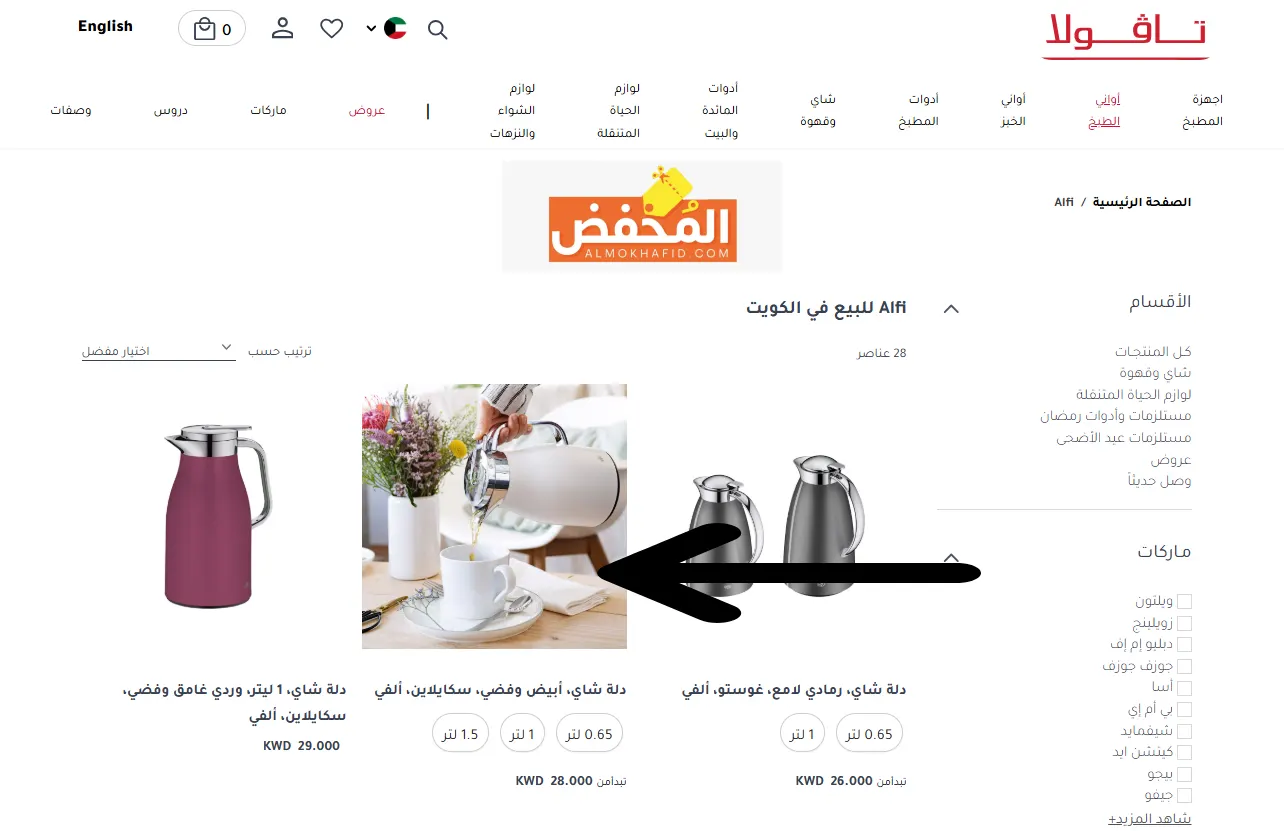This screenshot has width=1284, height=831.
Task: Open the user account icon
Action: coord(283,28)
